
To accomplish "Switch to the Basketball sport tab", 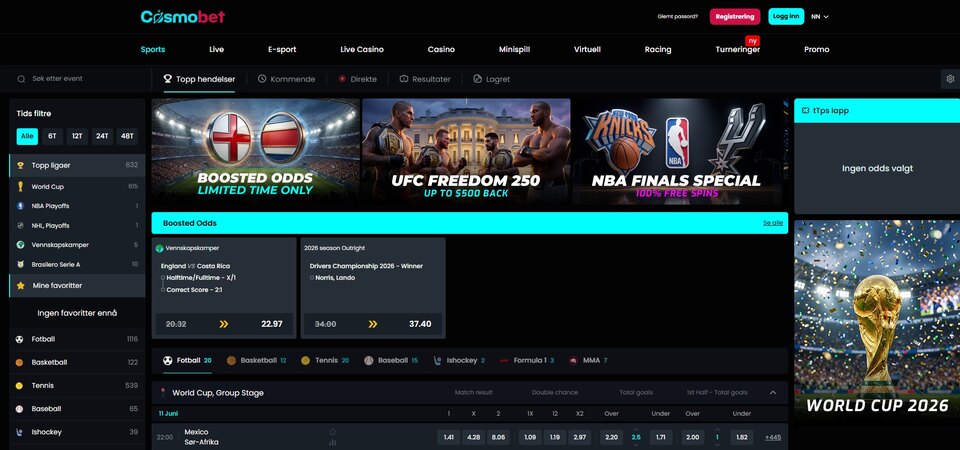I will click(257, 361).
